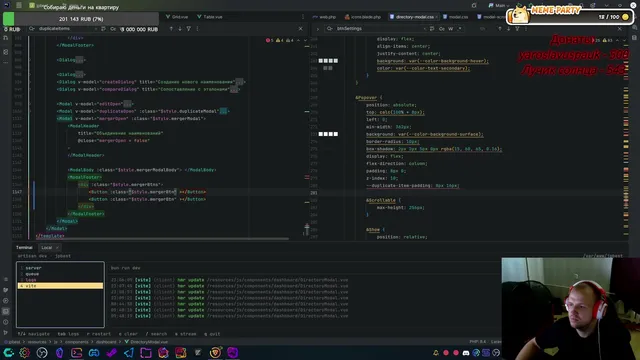Viewport: 640px width, 360px height.
Task: Click the dashboard breadcrumb
Action: point(106,342)
